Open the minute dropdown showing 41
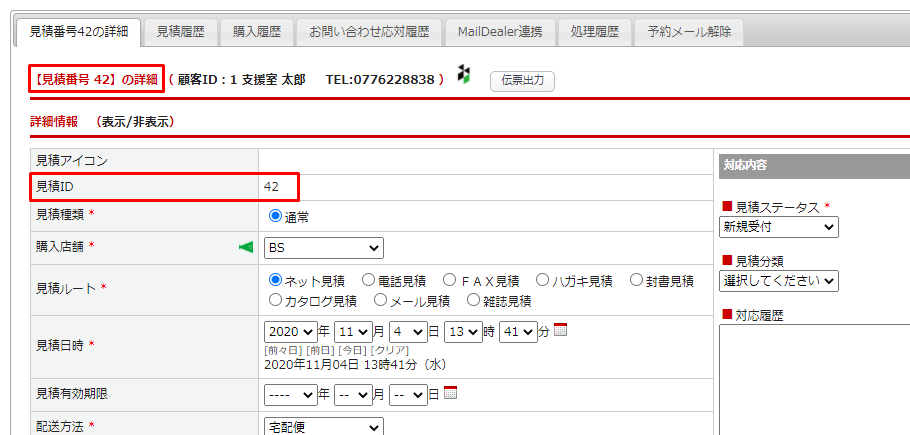The width and height of the screenshot is (910, 435). tap(518, 332)
